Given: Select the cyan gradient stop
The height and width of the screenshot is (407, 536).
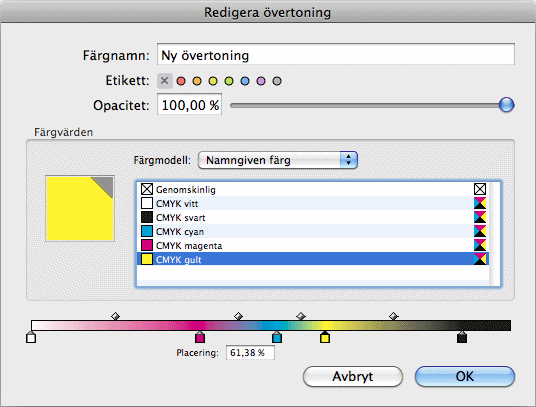Looking at the screenshot, I should [x=277, y=337].
